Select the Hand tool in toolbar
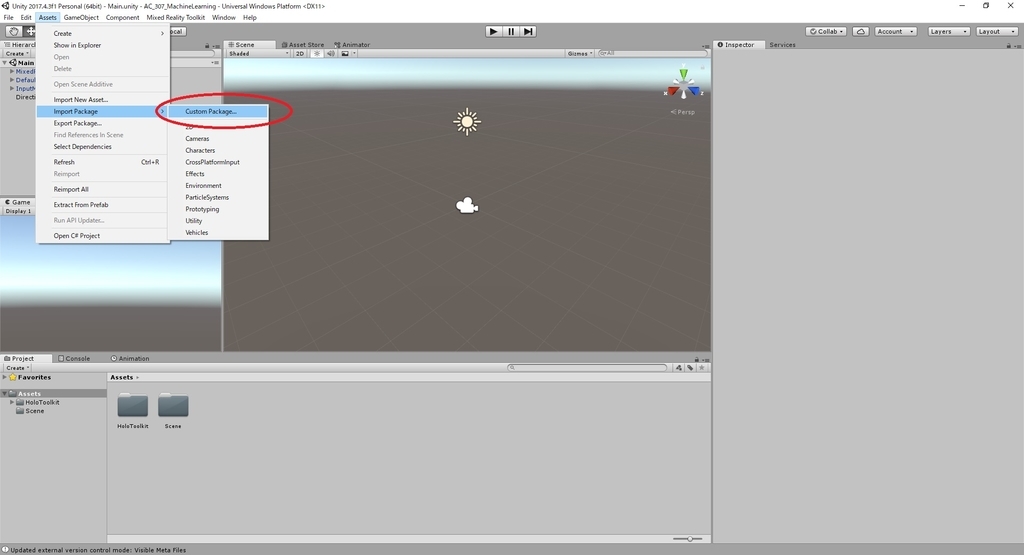Screen dimensions: 1024x555 pyautogui.click(x=13, y=31)
